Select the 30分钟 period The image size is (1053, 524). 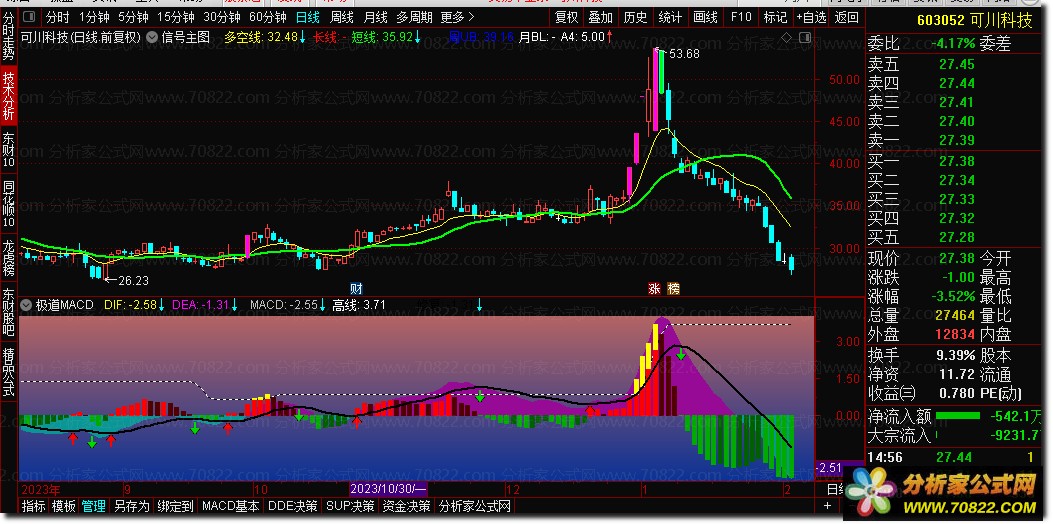point(222,17)
